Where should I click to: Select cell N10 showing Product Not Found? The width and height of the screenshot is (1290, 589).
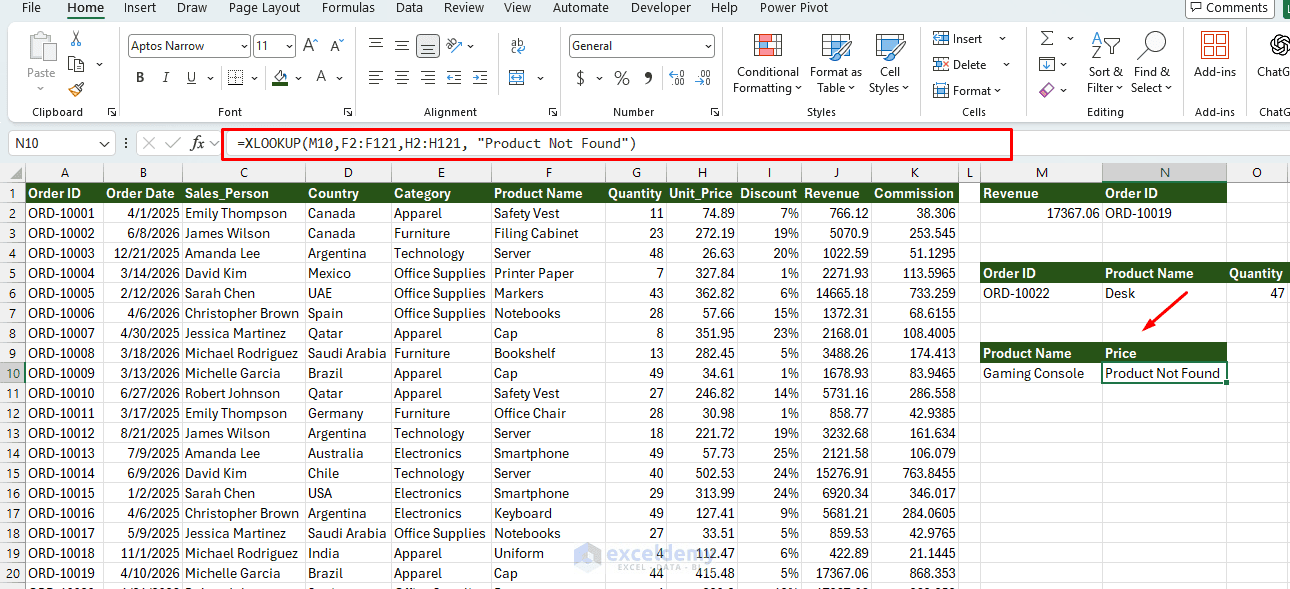[1164, 373]
